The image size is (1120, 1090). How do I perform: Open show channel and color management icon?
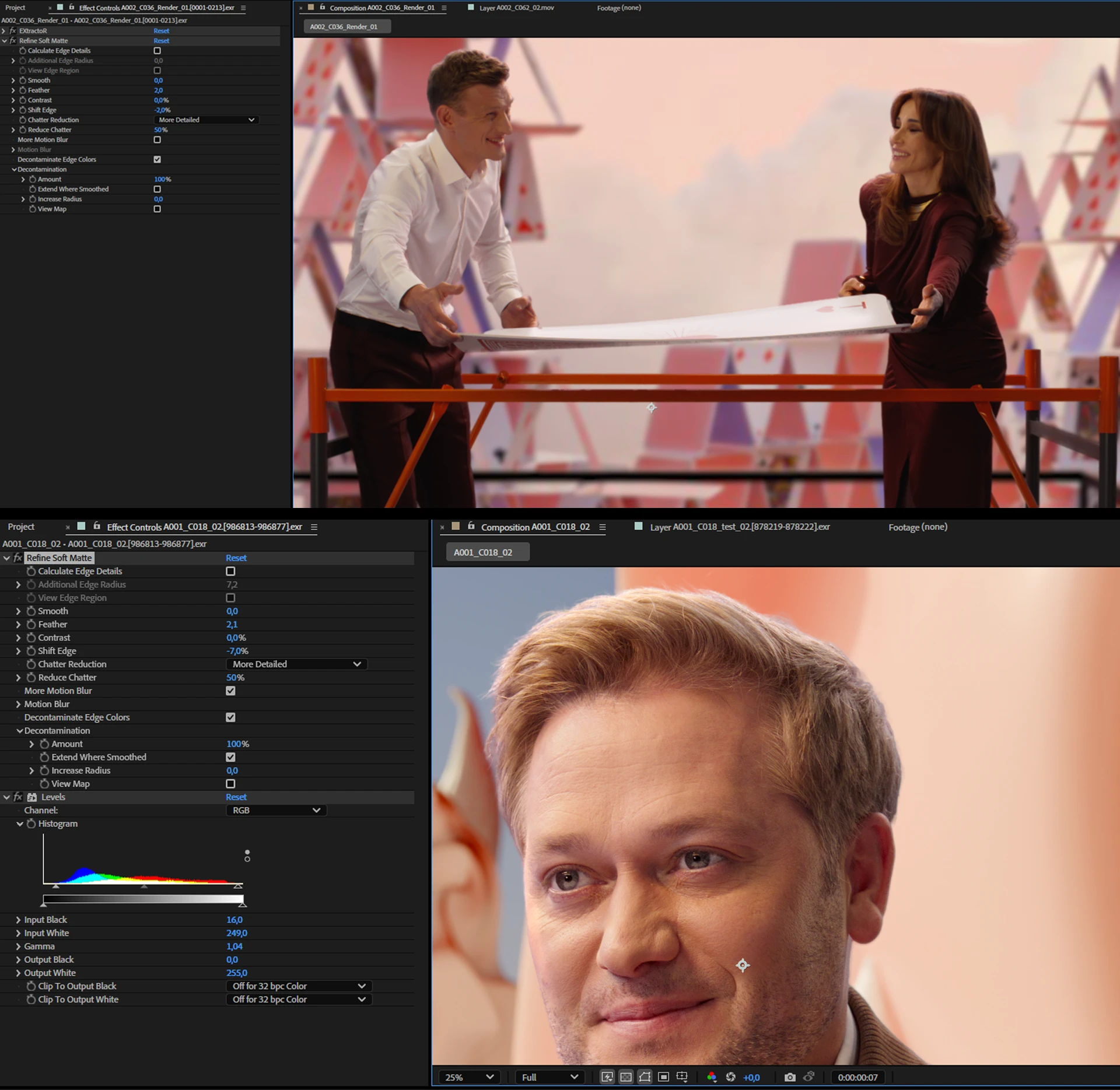point(711,1077)
